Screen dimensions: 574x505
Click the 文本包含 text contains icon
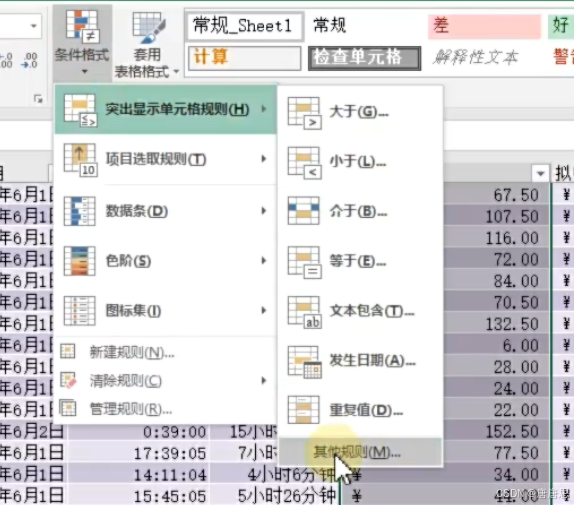click(305, 312)
